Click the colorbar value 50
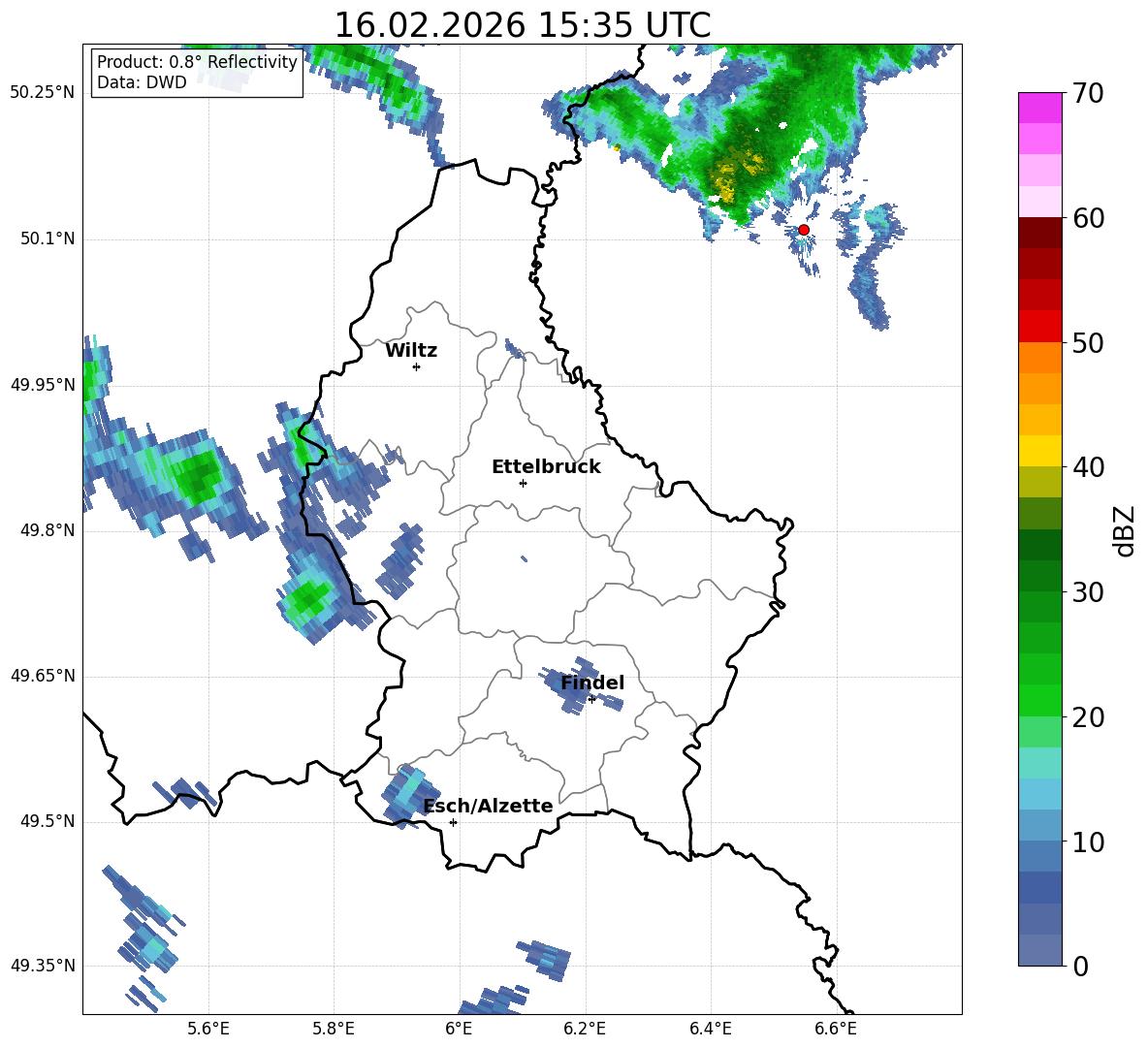This screenshot has width=1148, height=1048. click(x=1088, y=343)
